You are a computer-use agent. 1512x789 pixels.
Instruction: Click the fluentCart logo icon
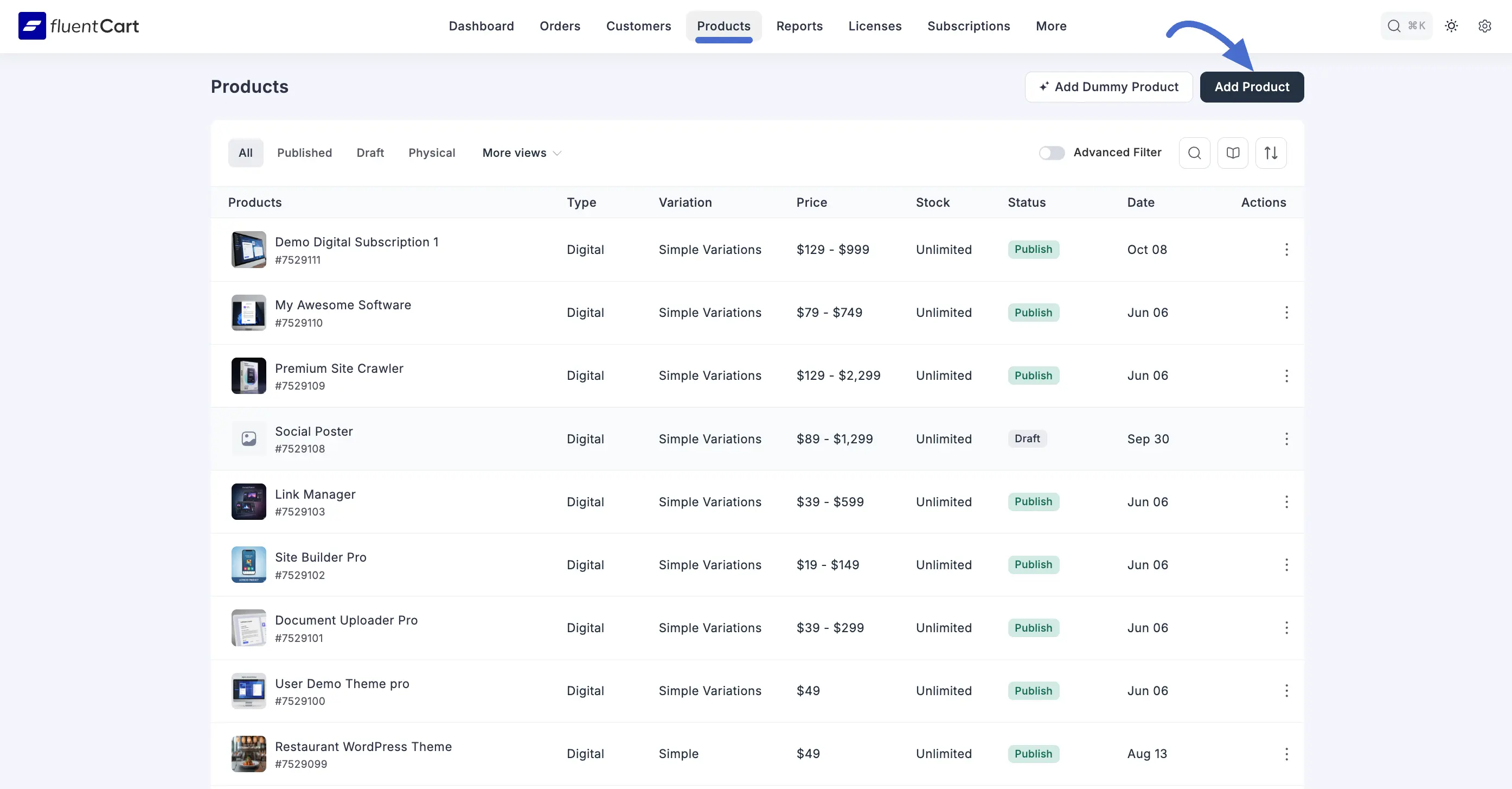click(31, 26)
